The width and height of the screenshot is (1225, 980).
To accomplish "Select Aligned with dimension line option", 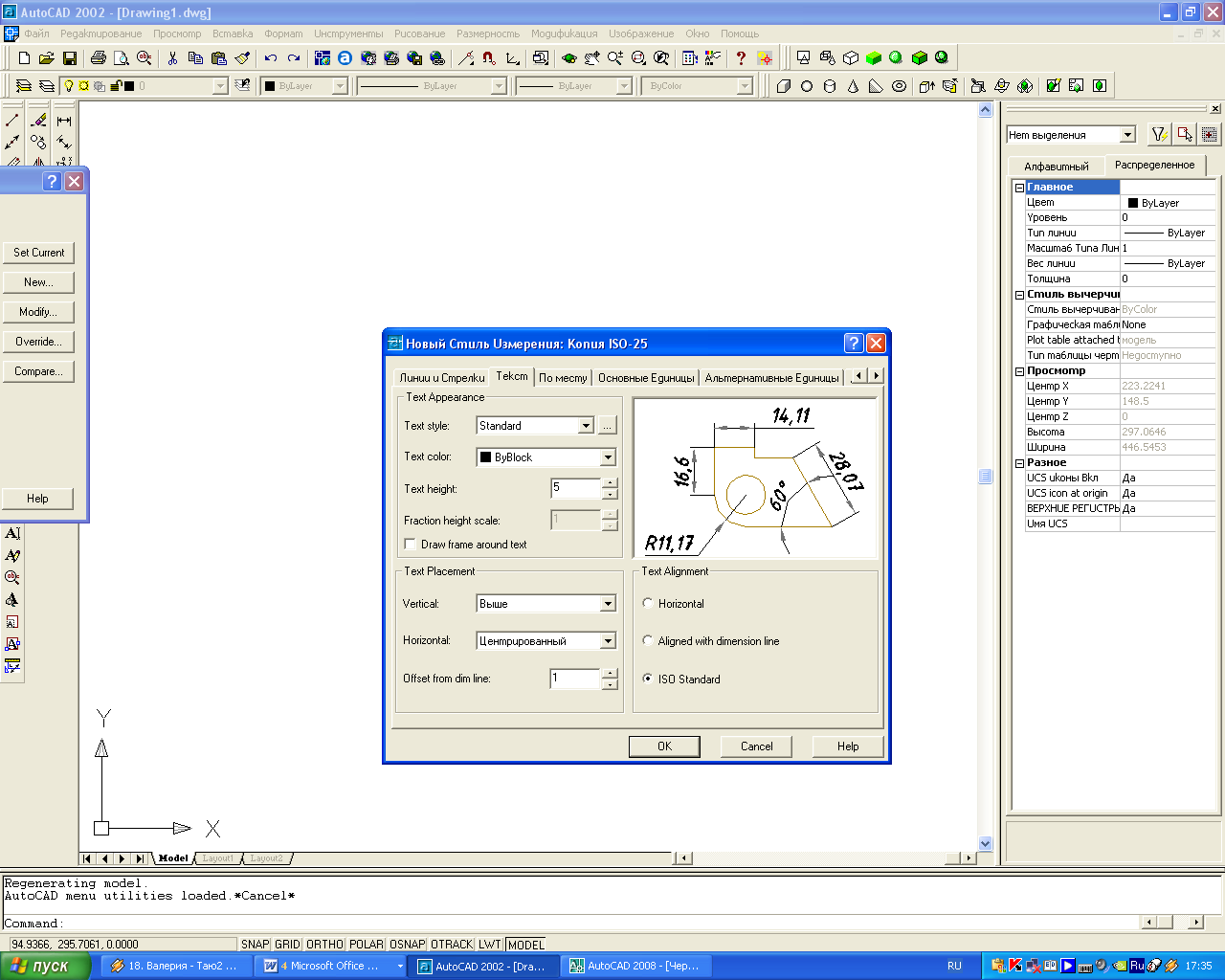I will tap(648, 641).
